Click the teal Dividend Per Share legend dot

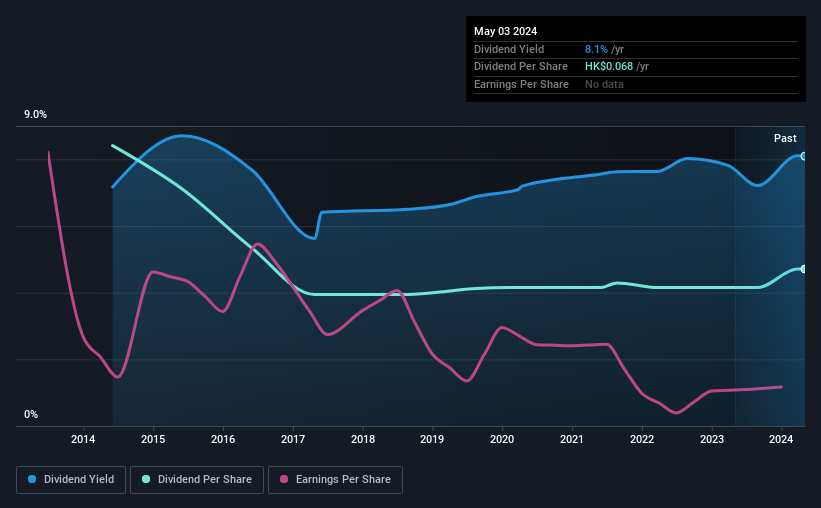146,479
